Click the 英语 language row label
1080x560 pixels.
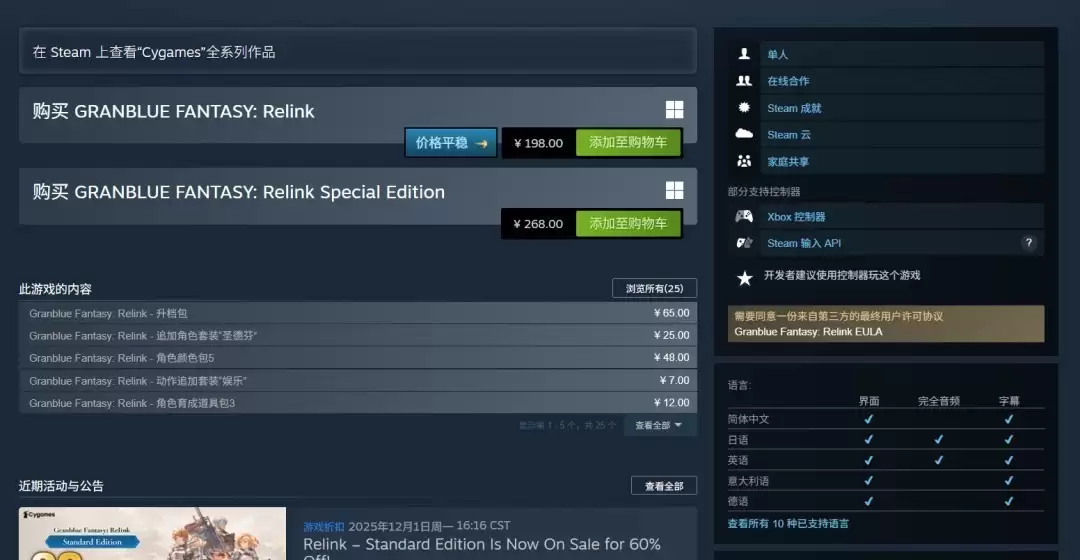[x=738, y=460]
